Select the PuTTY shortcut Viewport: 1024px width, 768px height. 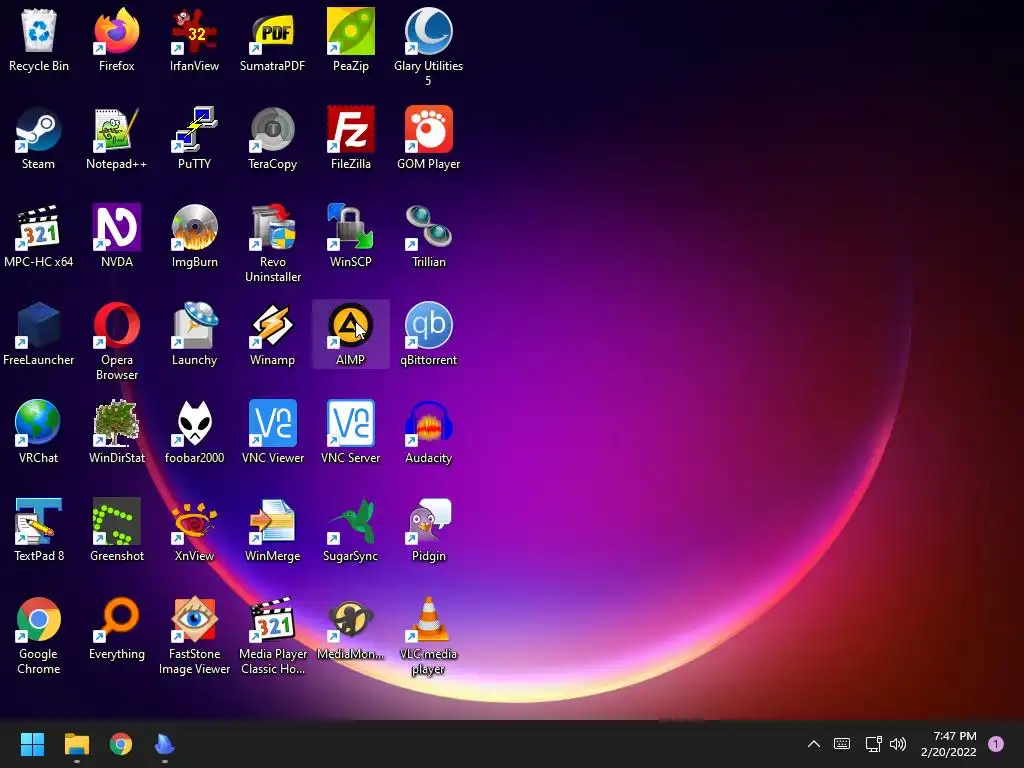click(x=194, y=129)
